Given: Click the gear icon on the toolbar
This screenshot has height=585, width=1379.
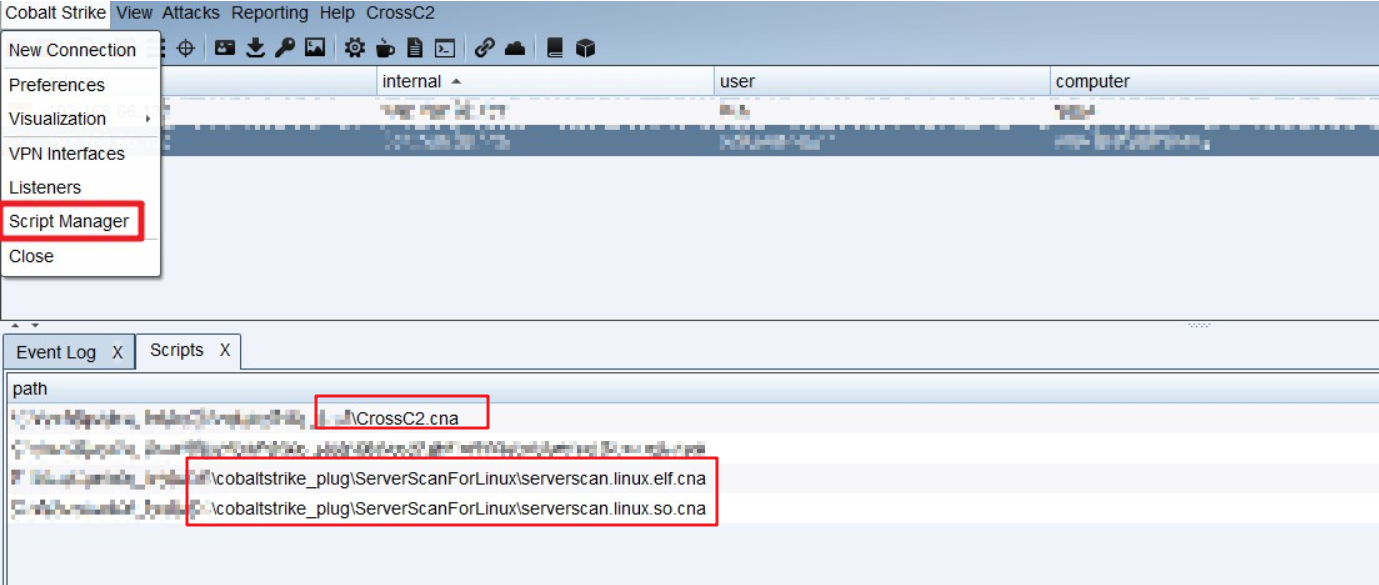Looking at the screenshot, I should 355,45.
